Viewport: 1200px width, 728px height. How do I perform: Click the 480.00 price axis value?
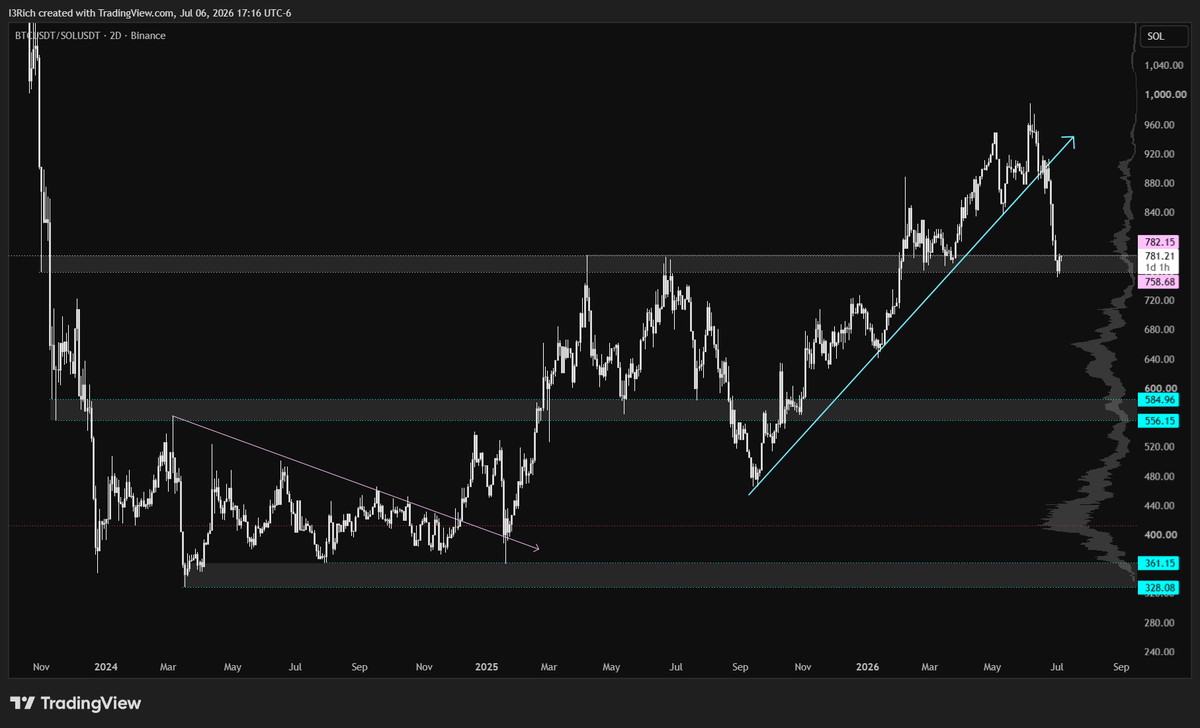pyautogui.click(x=1160, y=477)
